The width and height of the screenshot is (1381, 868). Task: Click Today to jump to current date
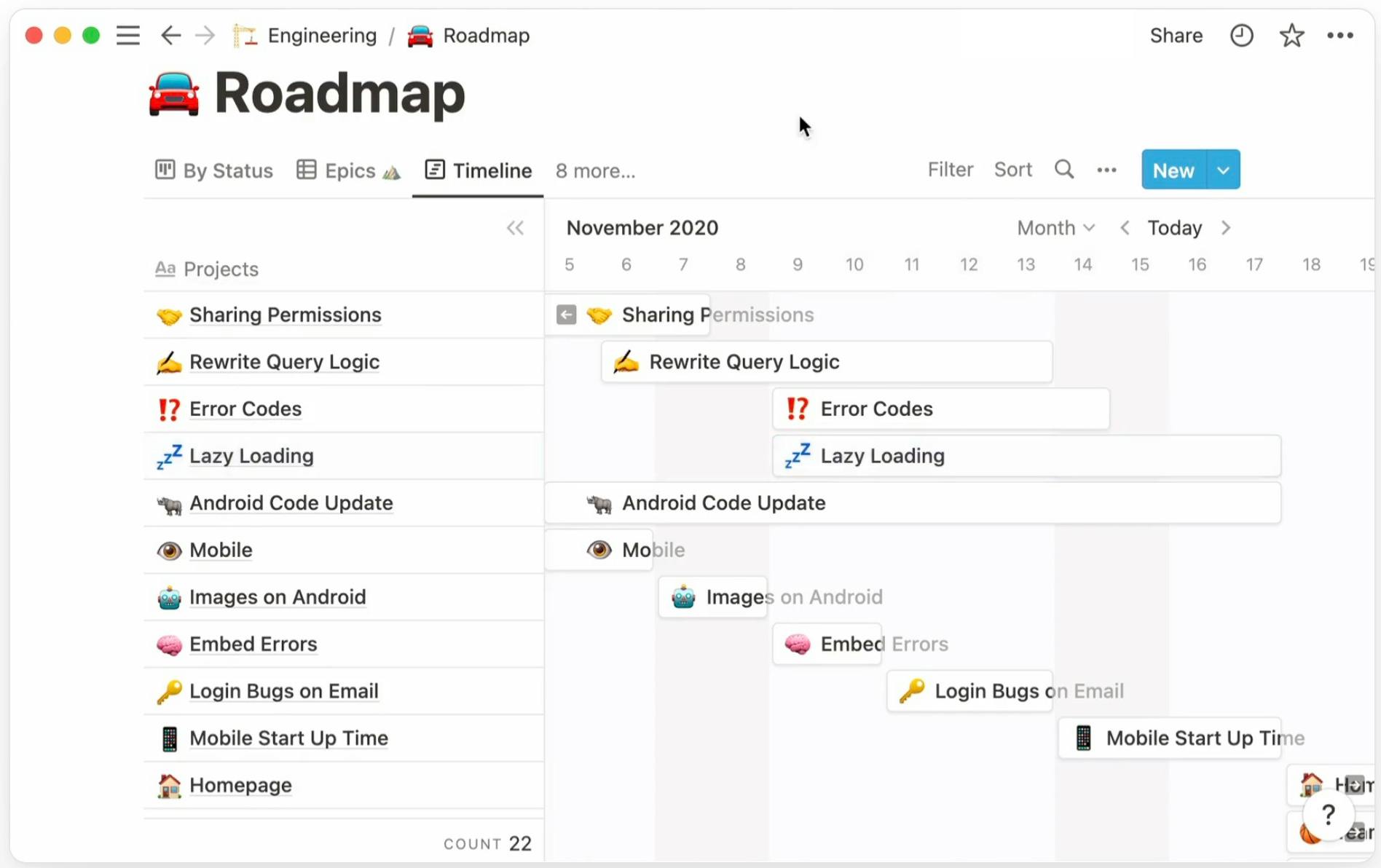pos(1174,227)
